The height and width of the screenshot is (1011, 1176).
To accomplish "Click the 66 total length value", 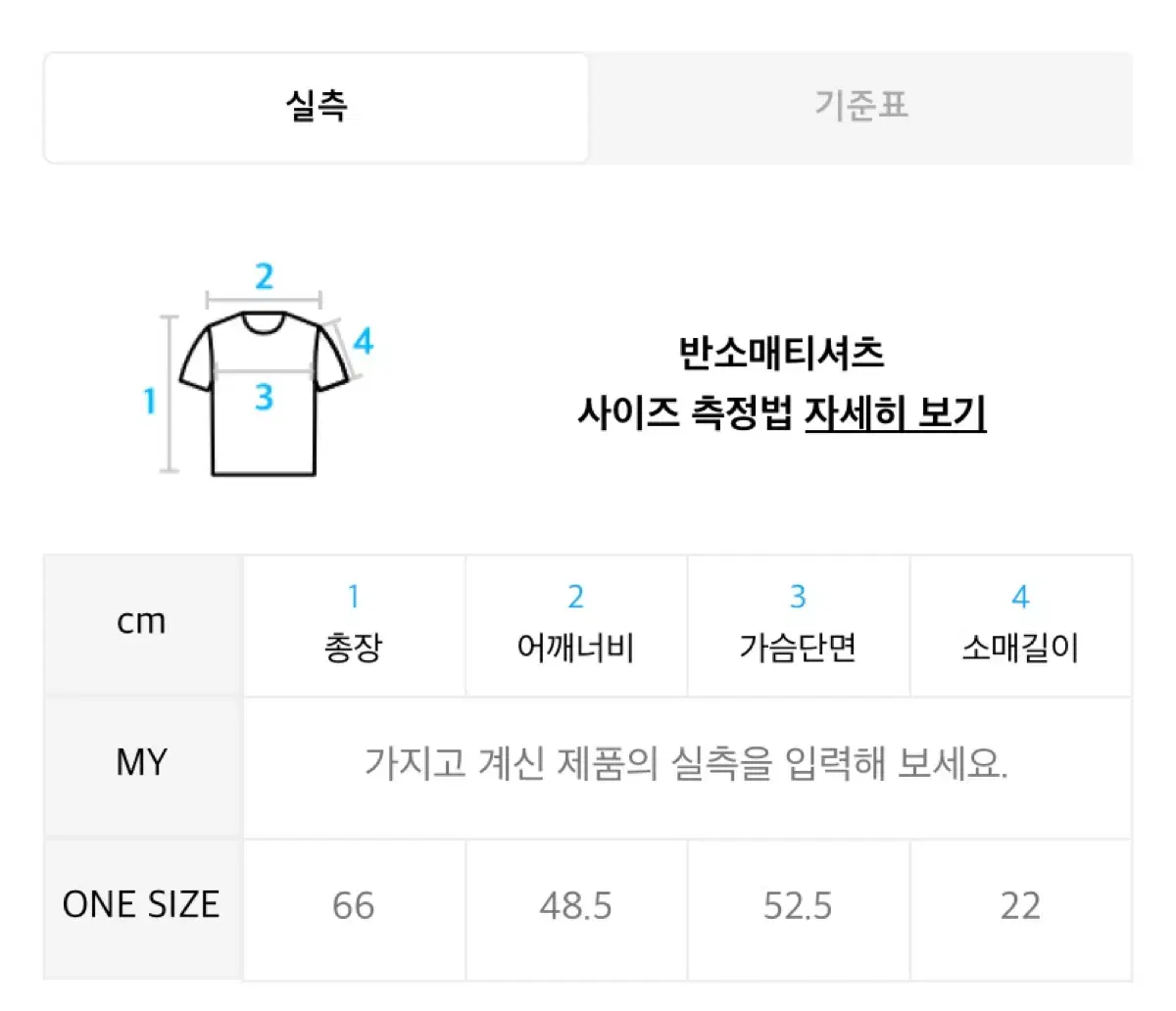I will tap(353, 907).
